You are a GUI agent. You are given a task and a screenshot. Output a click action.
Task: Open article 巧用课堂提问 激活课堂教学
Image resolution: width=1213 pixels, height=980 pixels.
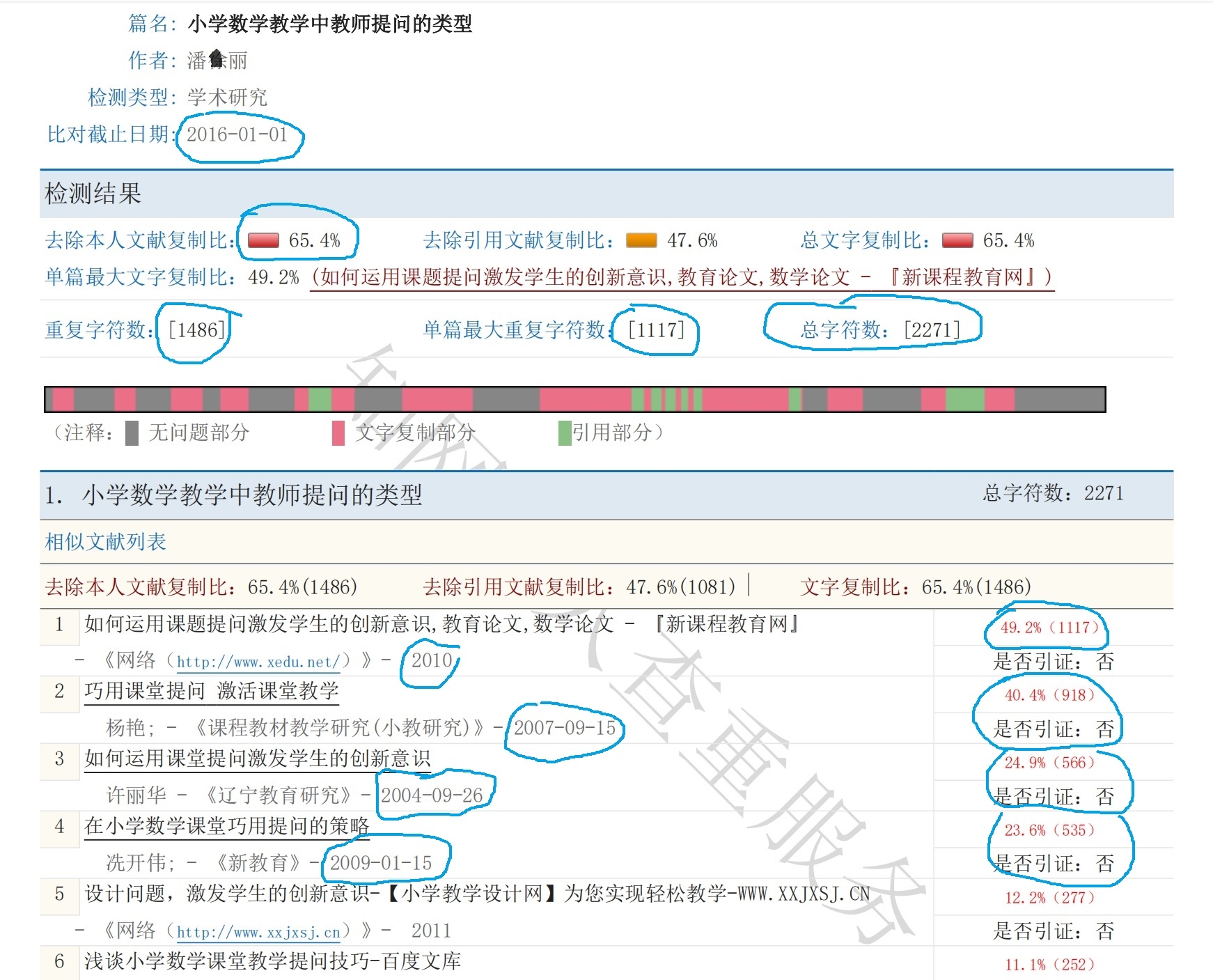[211, 691]
